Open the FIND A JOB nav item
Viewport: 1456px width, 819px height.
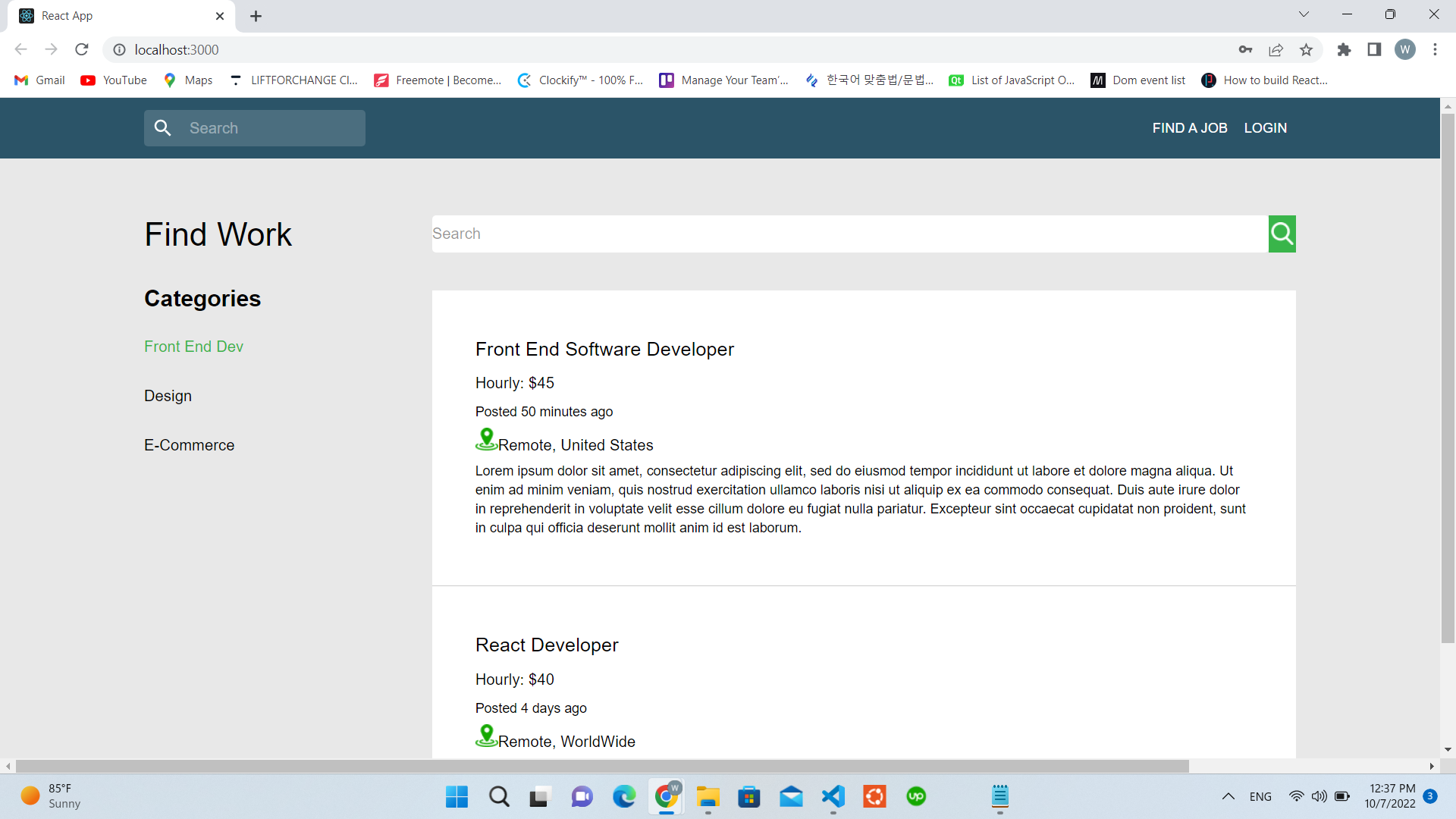pyautogui.click(x=1189, y=128)
